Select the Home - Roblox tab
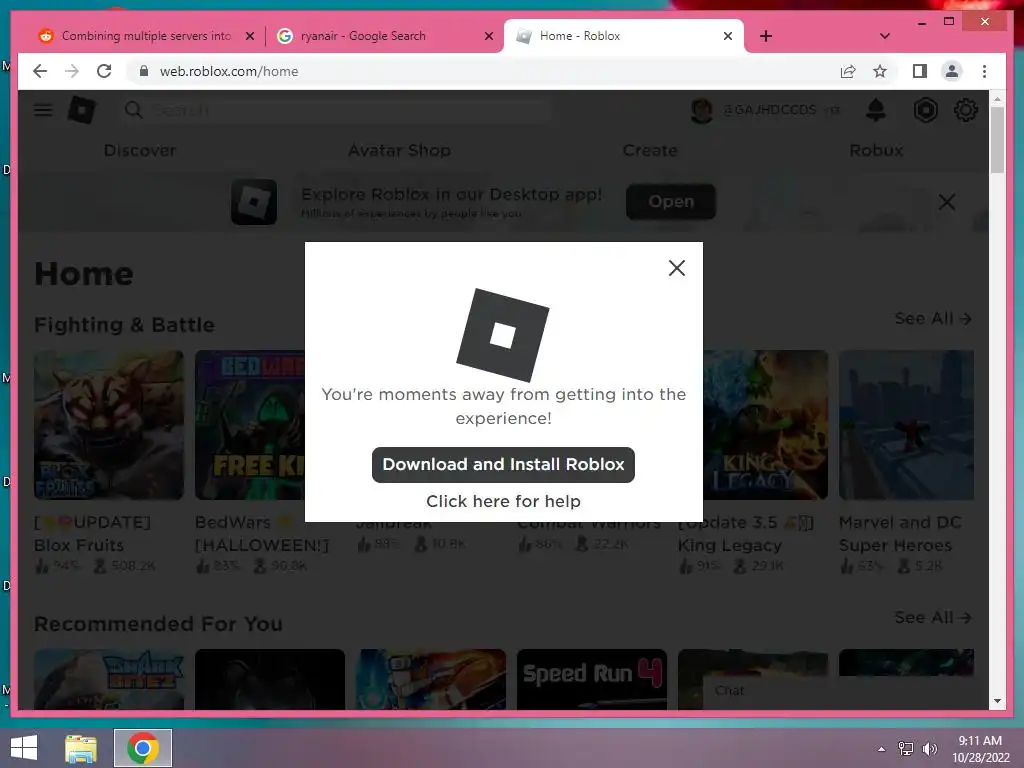The width and height of the screenshot is (1024, 768). [624, 36]
